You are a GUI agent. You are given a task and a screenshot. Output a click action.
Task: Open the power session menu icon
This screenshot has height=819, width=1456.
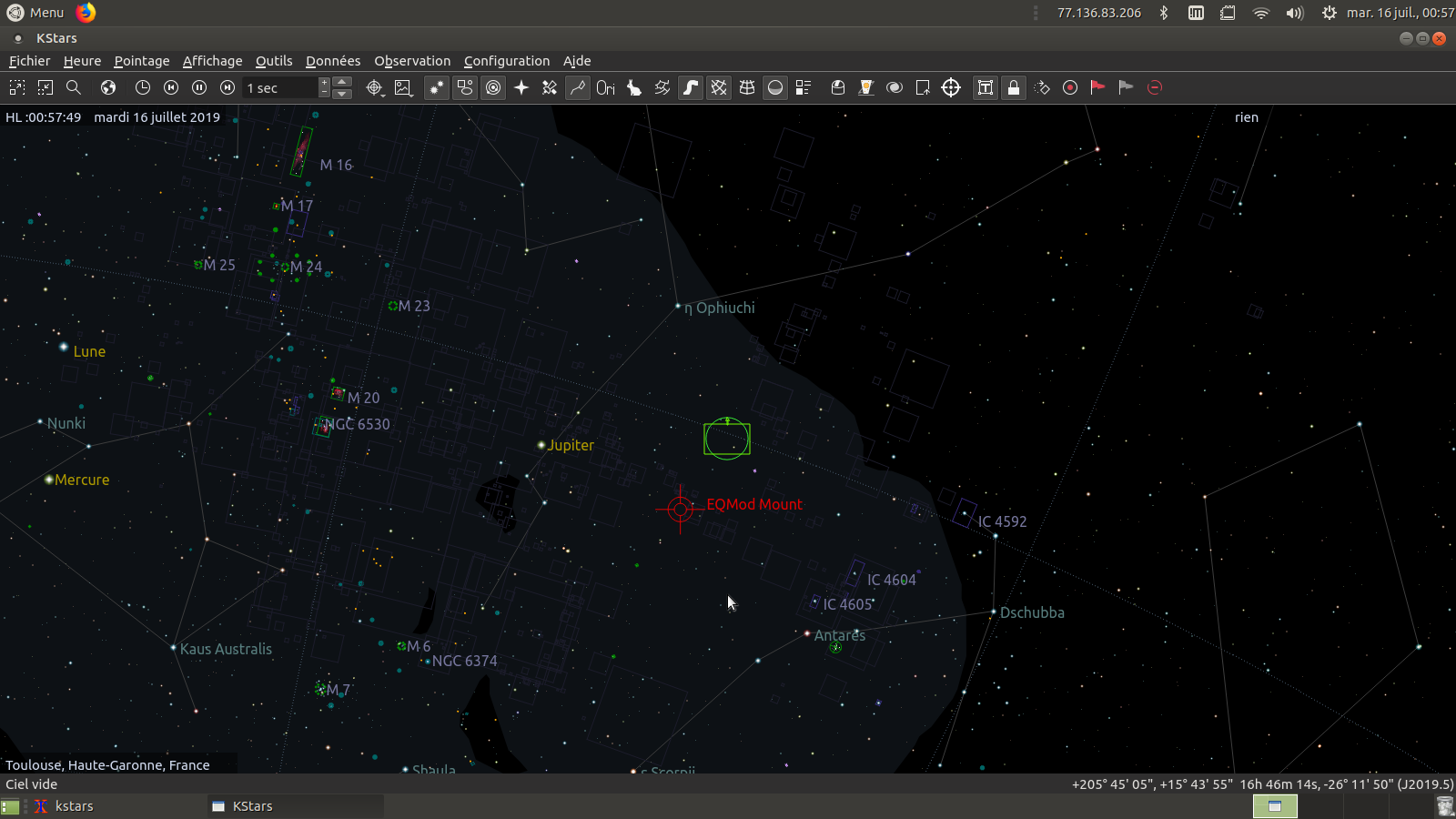click(x=1330, y=13)
